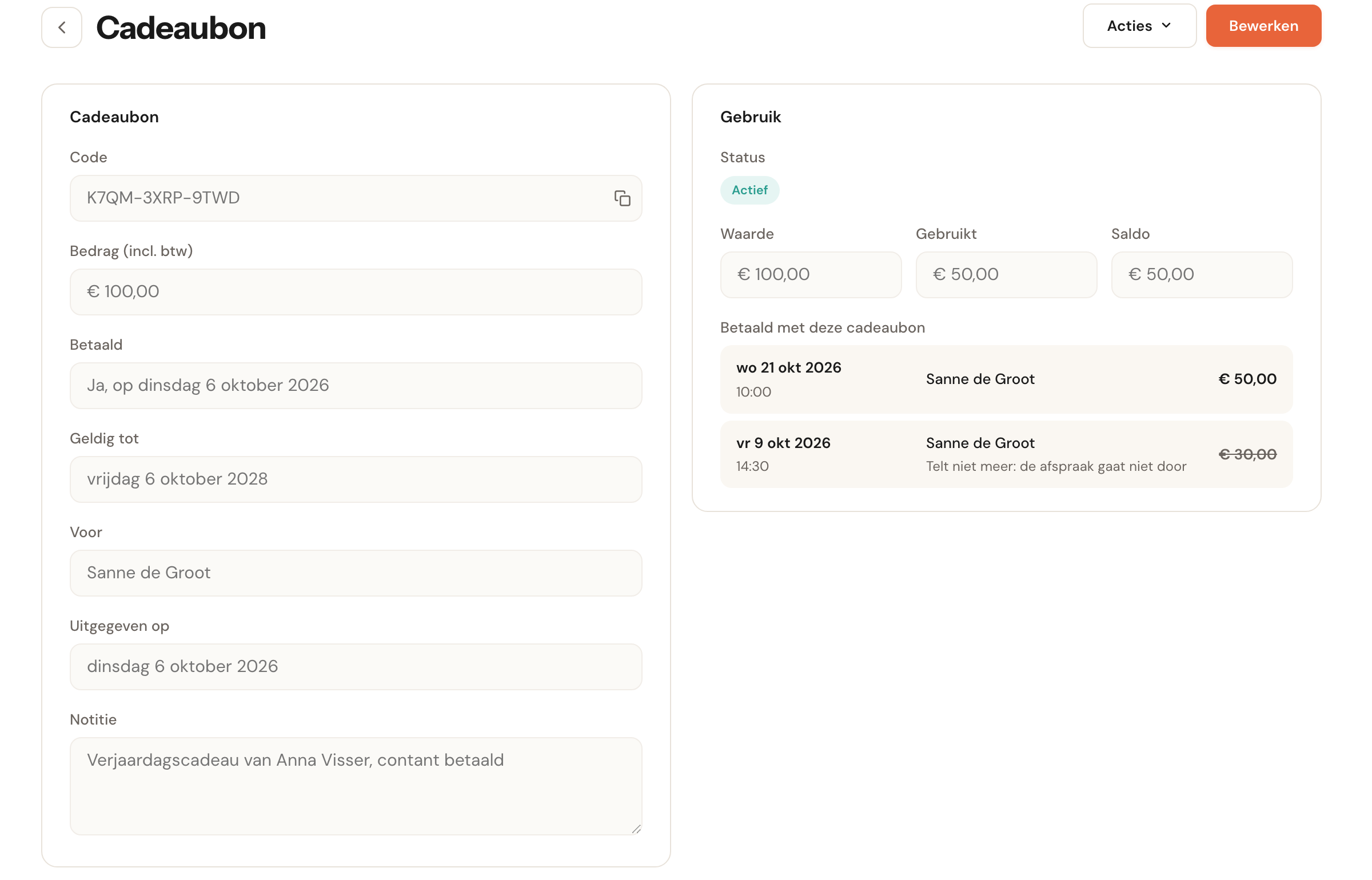Image resolution: width=1372 pixels, height=880 pixels.
Task: Go back using the arrow button
Action: coord(62,27)
